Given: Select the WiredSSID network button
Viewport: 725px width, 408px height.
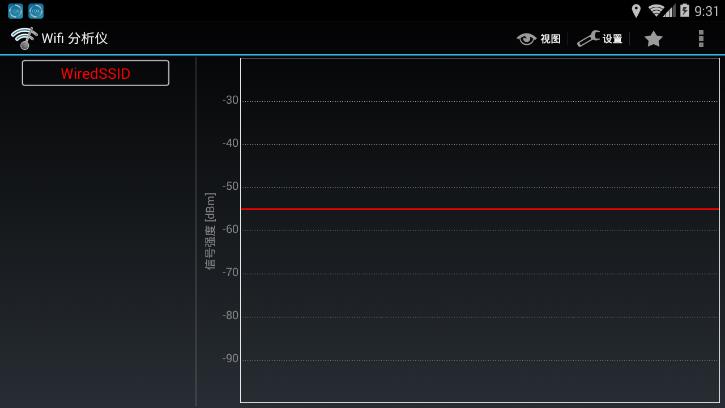Looking at the screenshot, I should coord(96,73).
